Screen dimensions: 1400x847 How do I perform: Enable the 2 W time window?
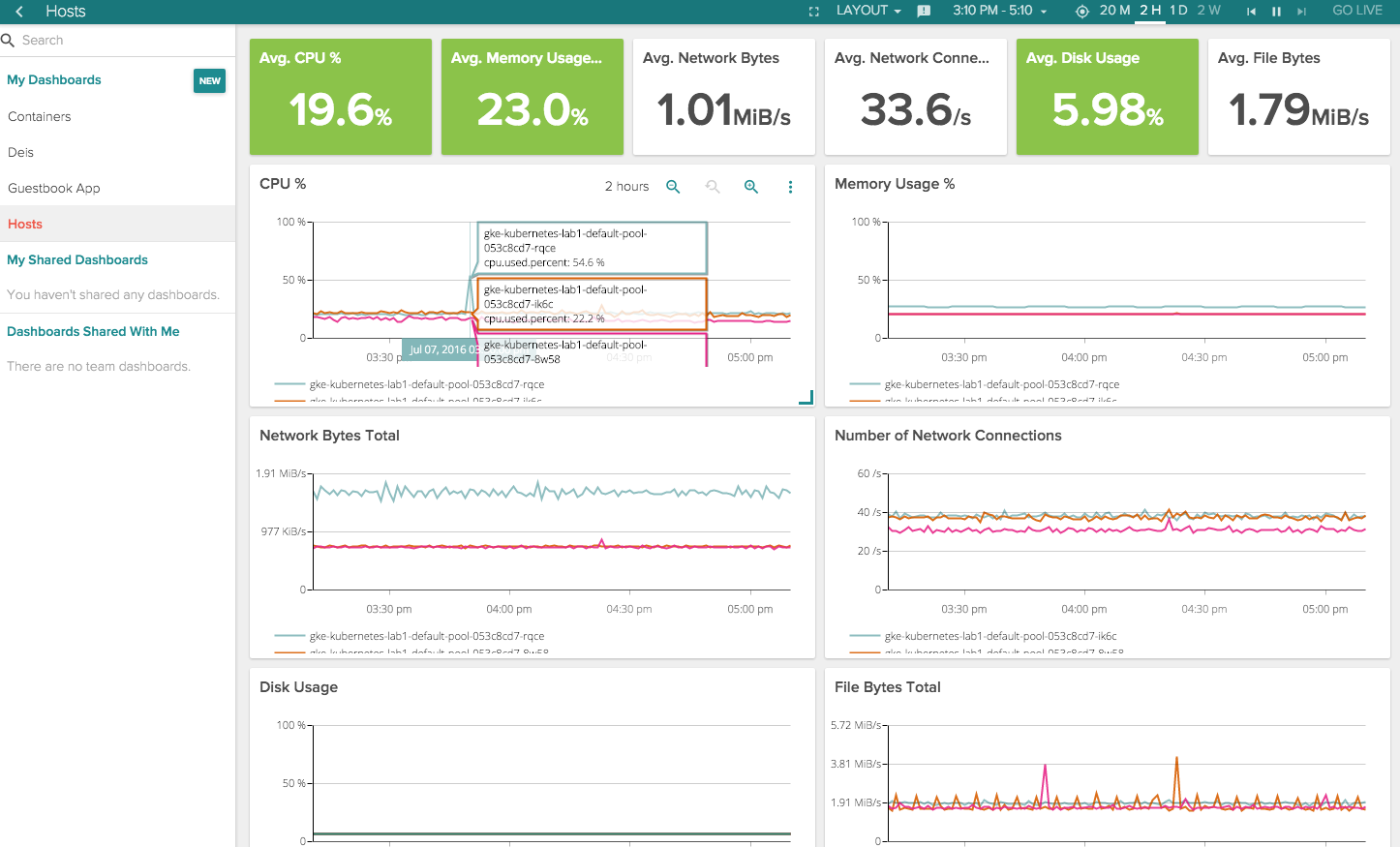click(1208, 10)
